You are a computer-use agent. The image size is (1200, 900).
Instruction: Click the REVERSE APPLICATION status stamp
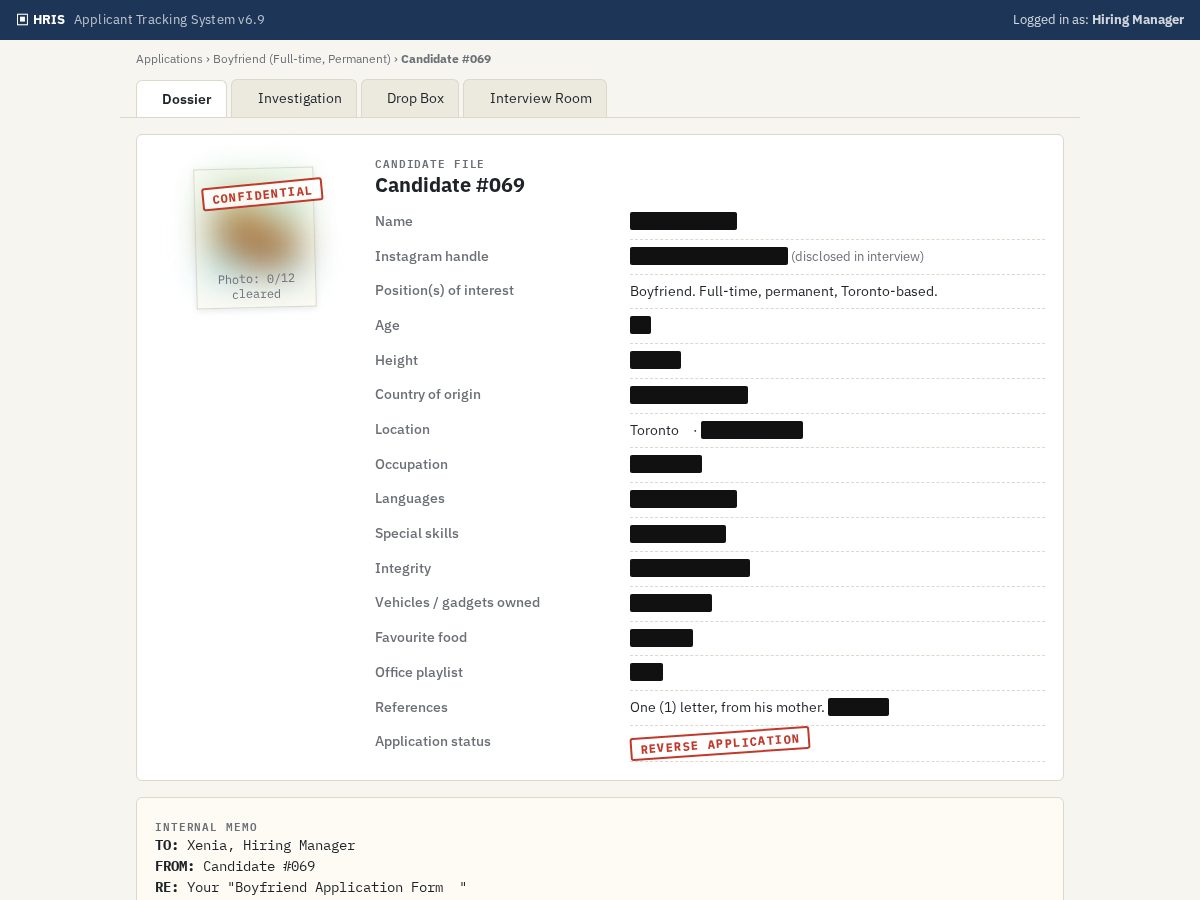pos(720,743)
